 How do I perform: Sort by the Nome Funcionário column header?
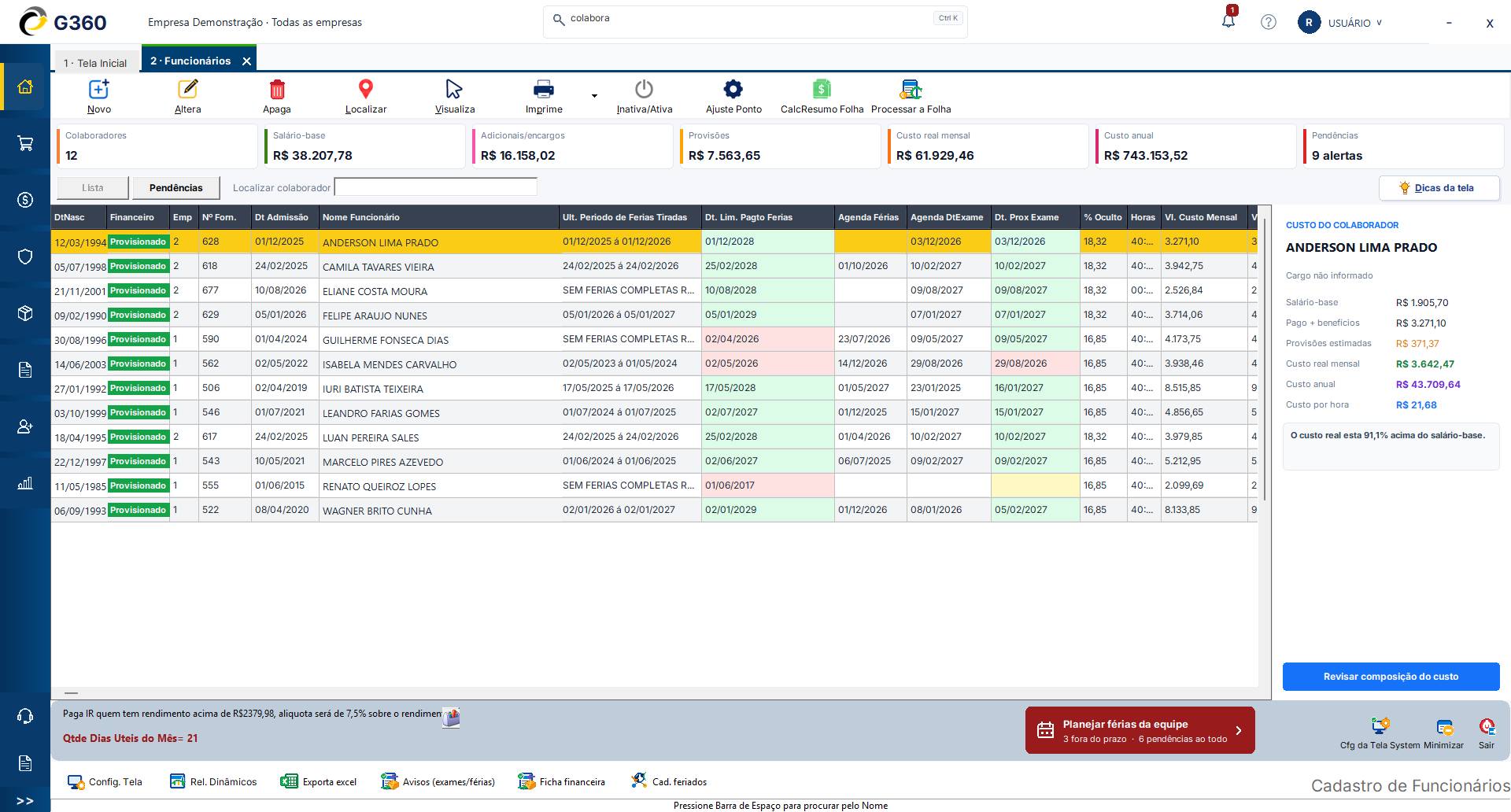(438, 217)
